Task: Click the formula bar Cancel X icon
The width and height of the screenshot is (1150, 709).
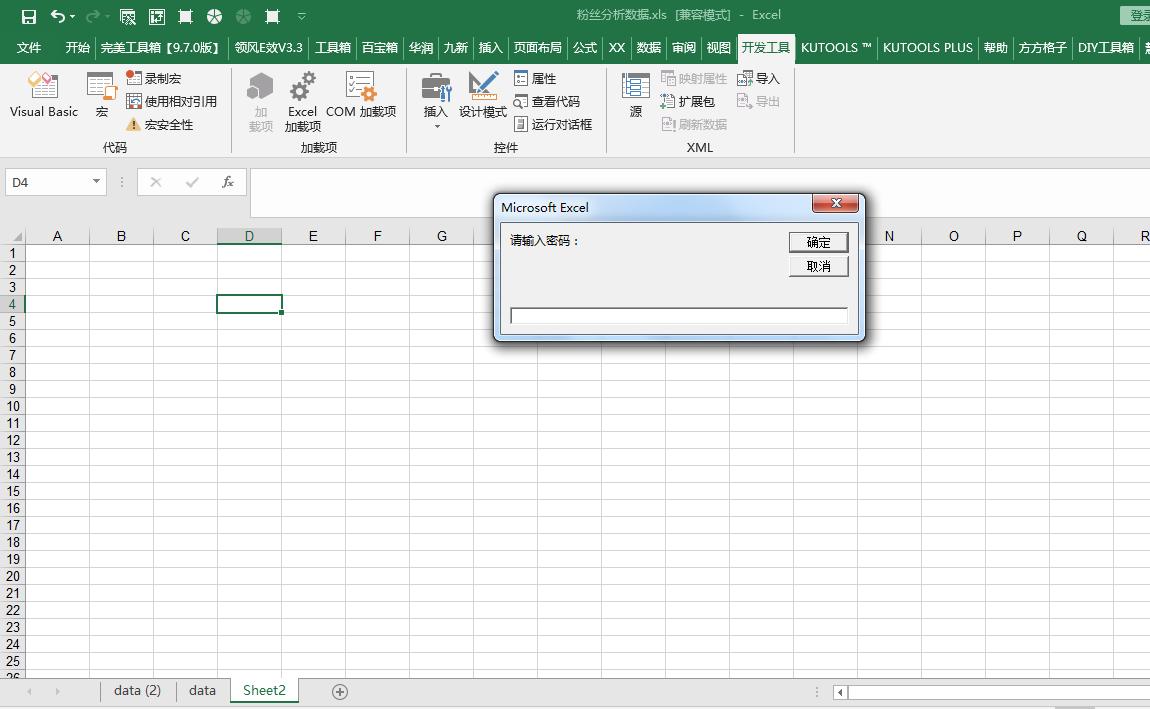Action: tap(155, 182)
